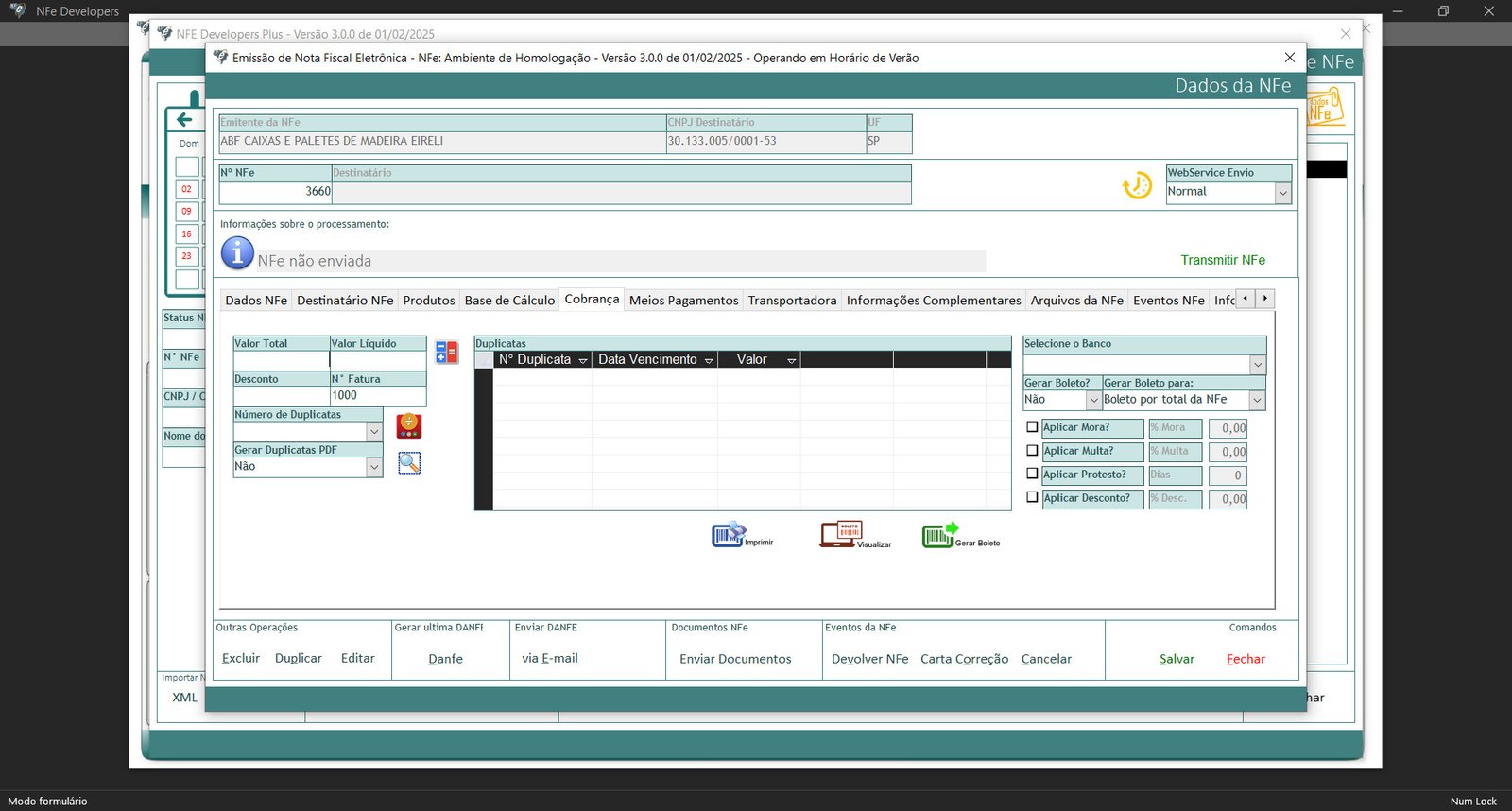1512x811 pixels.
Task: Enable the Aplicar Mora checkbox
Action: [1032, 427]
